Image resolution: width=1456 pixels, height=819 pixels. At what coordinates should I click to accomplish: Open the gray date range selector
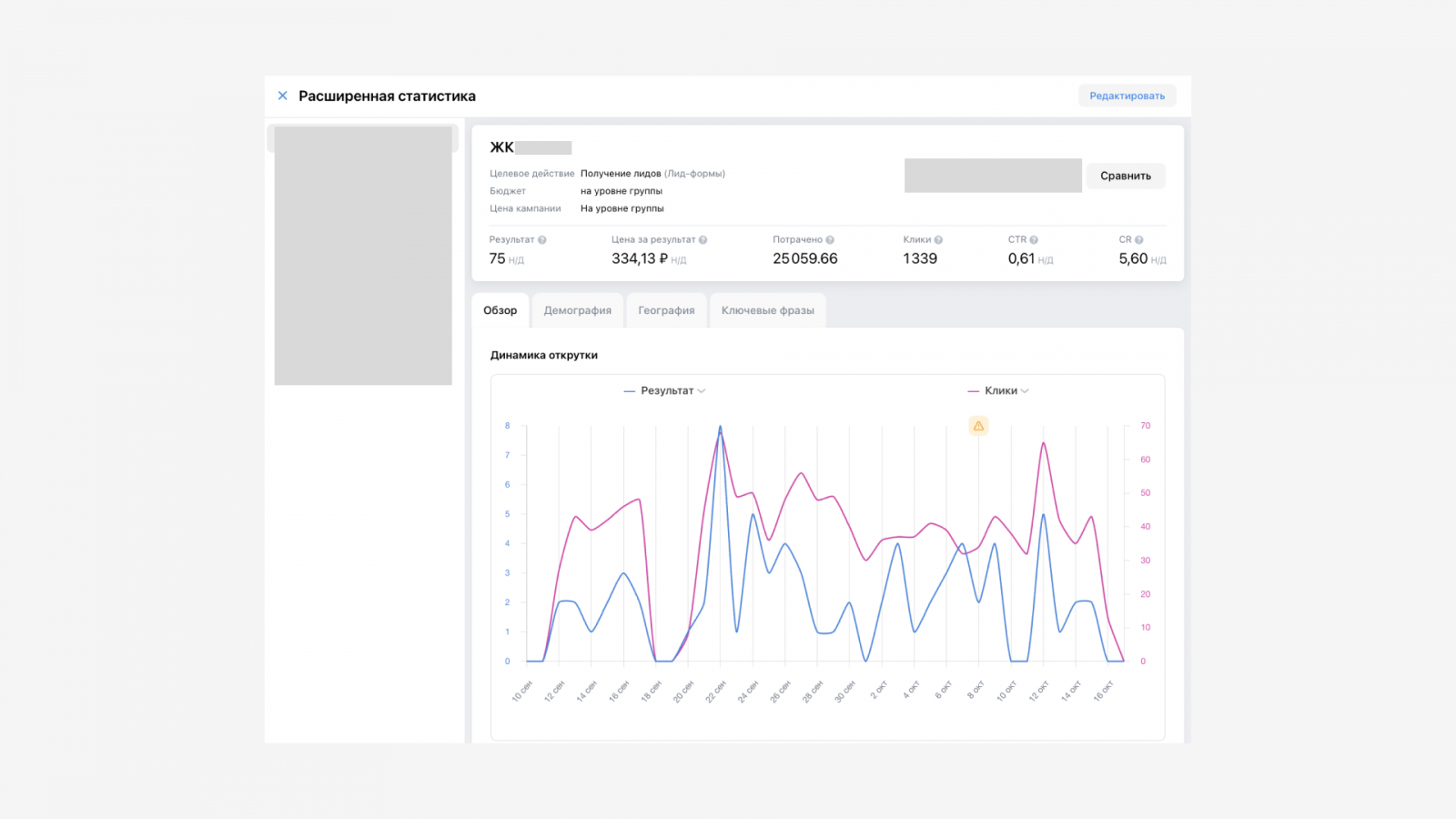click(x=992, y=176)
